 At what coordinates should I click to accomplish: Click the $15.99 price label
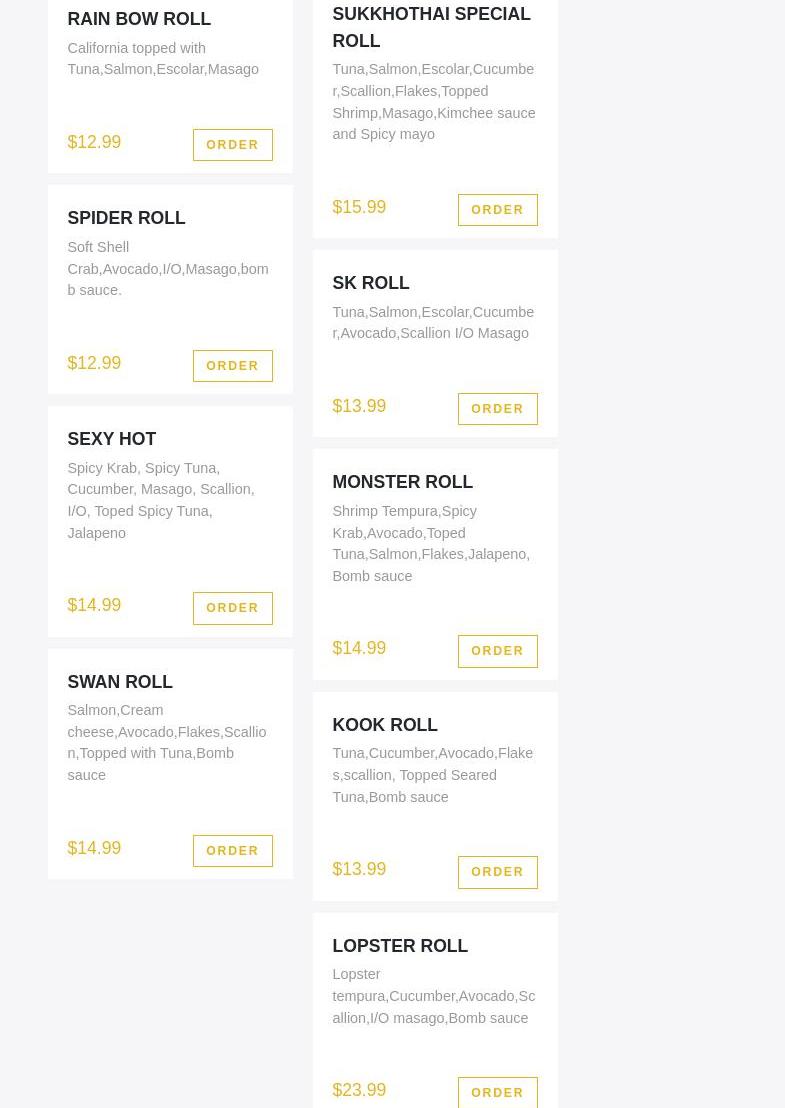pyautogui.click(x=359, y=207)
